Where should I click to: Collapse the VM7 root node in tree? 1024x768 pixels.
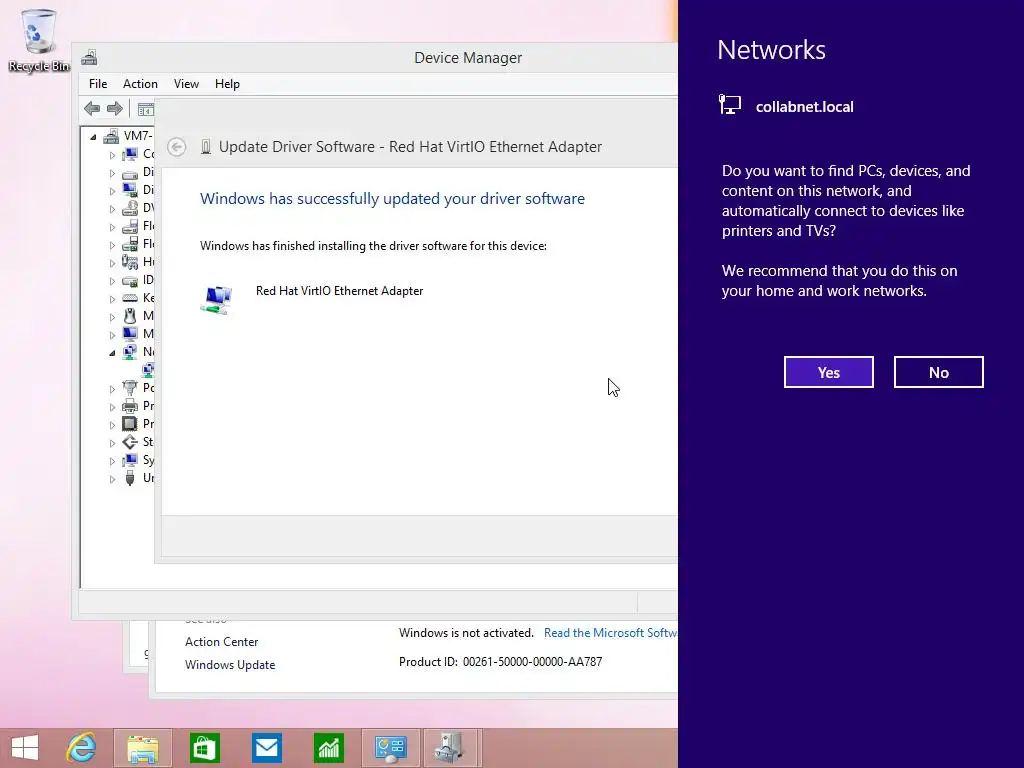93,137
